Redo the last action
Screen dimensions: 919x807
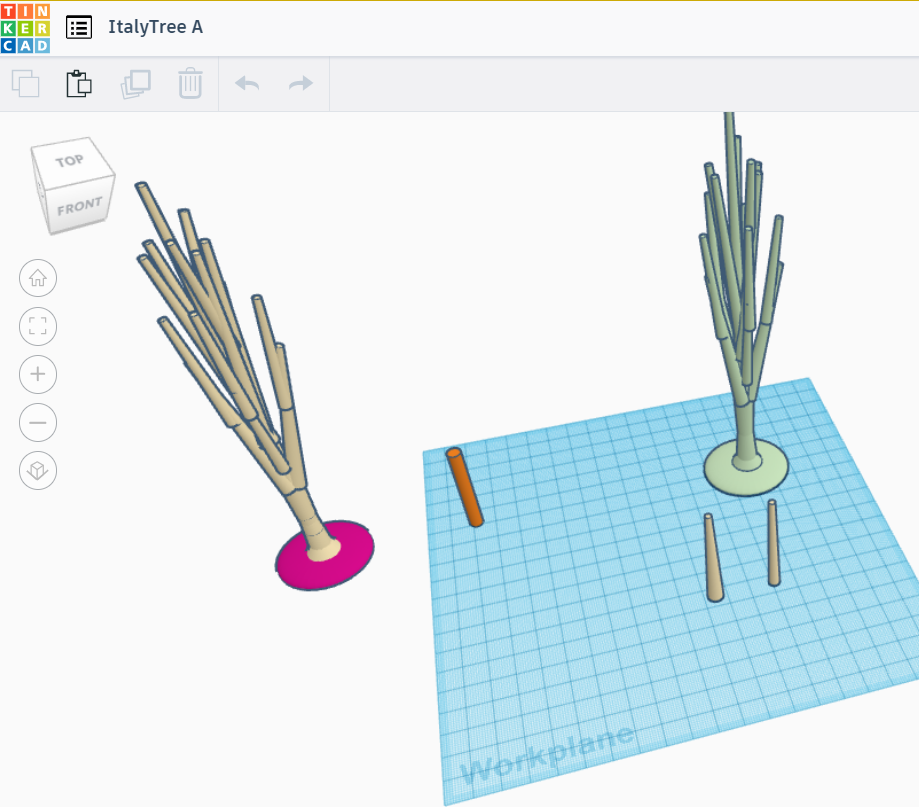click(x=301, y=84)
